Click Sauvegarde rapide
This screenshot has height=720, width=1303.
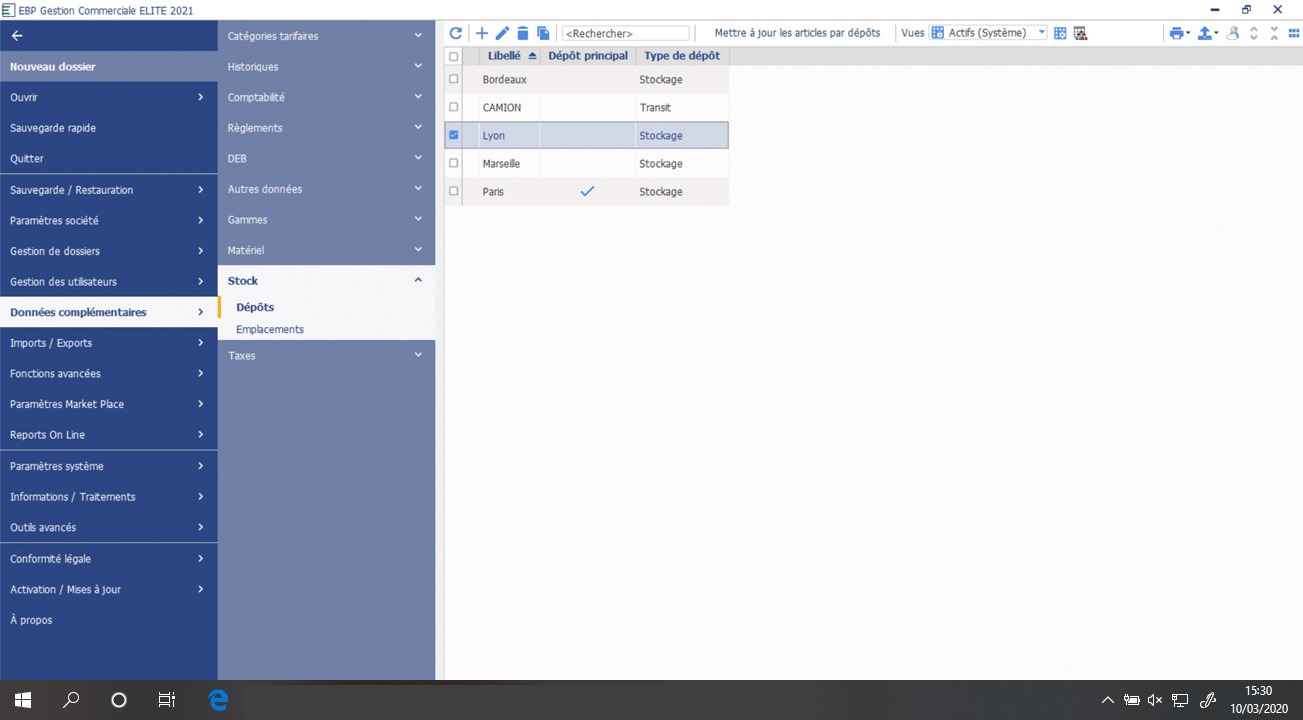click(108, 128)
